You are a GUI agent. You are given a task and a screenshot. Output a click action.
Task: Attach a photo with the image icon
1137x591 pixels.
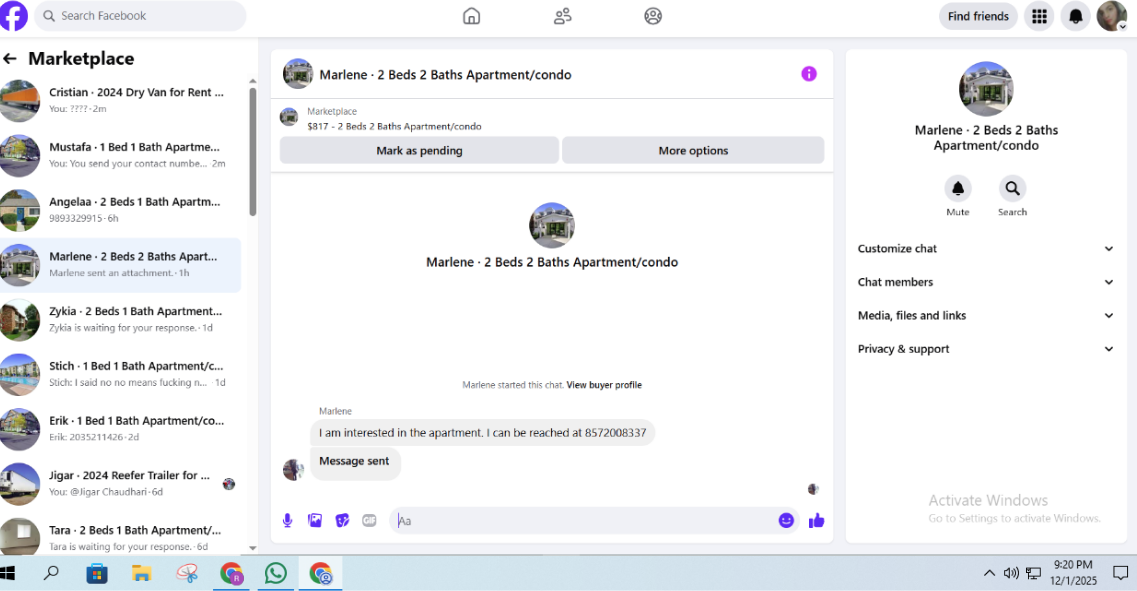tap(315, 521)
